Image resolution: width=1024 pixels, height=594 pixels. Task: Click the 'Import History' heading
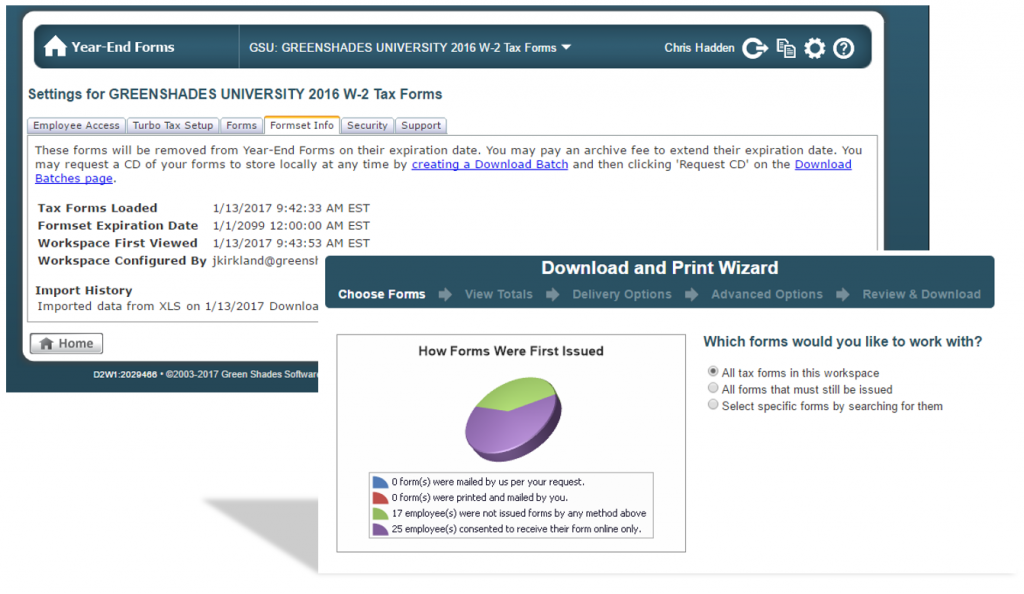[84, 290]
